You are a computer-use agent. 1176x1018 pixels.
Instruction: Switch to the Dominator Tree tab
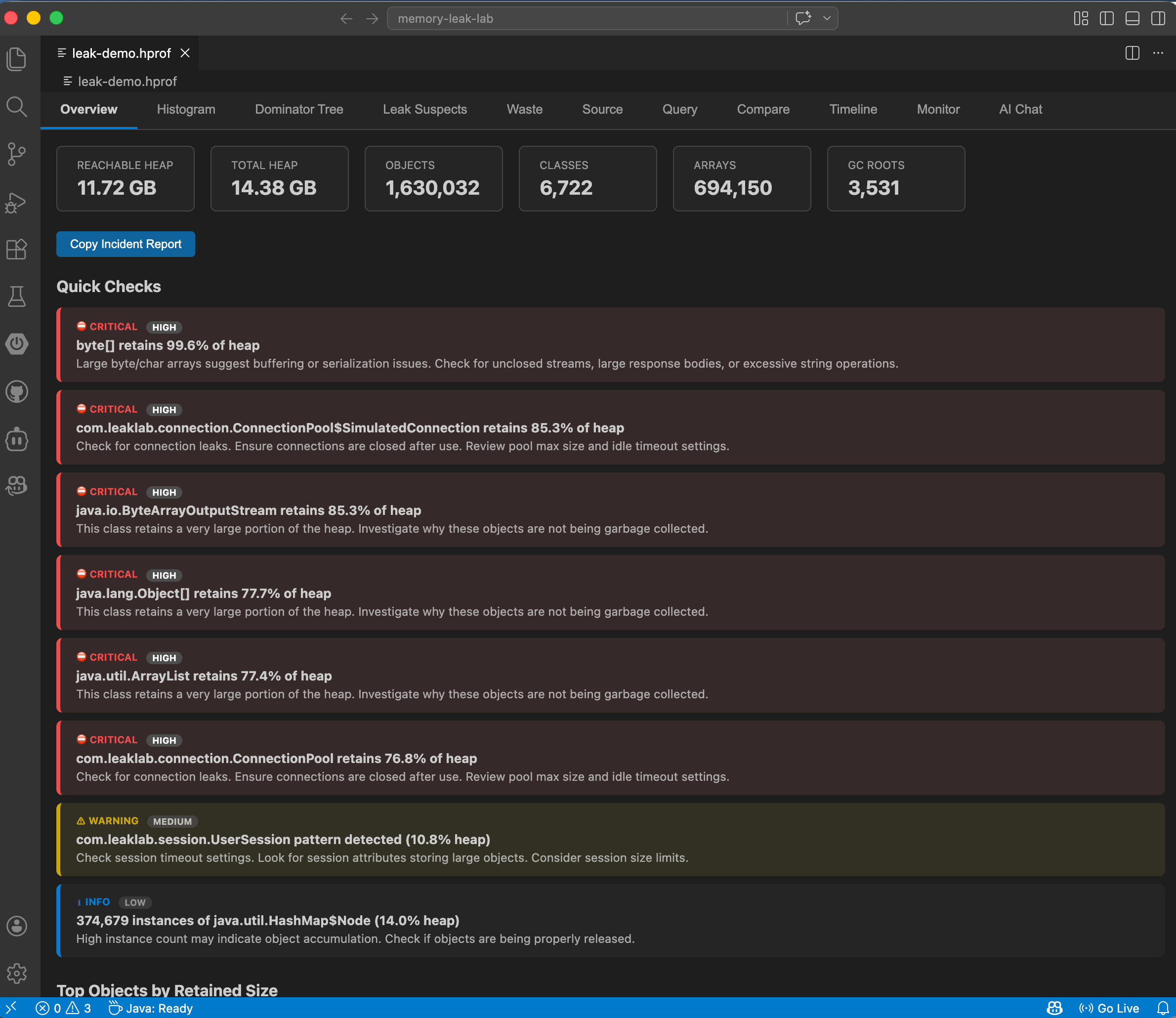[x=299, y=110]
